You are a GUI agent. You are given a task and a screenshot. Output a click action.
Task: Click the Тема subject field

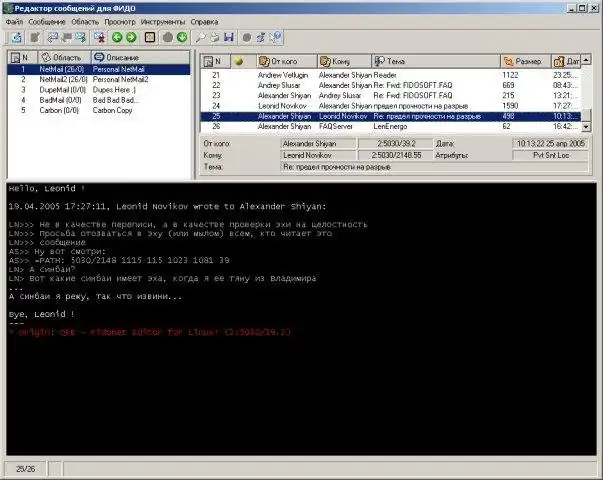434,167
